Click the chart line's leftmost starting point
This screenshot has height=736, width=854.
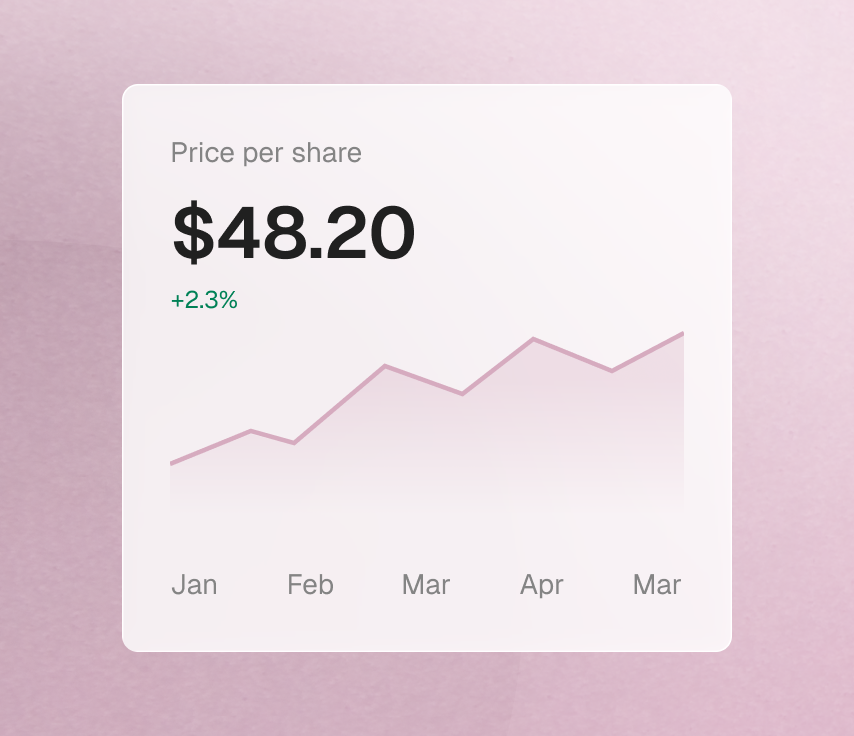coord(171,464)
